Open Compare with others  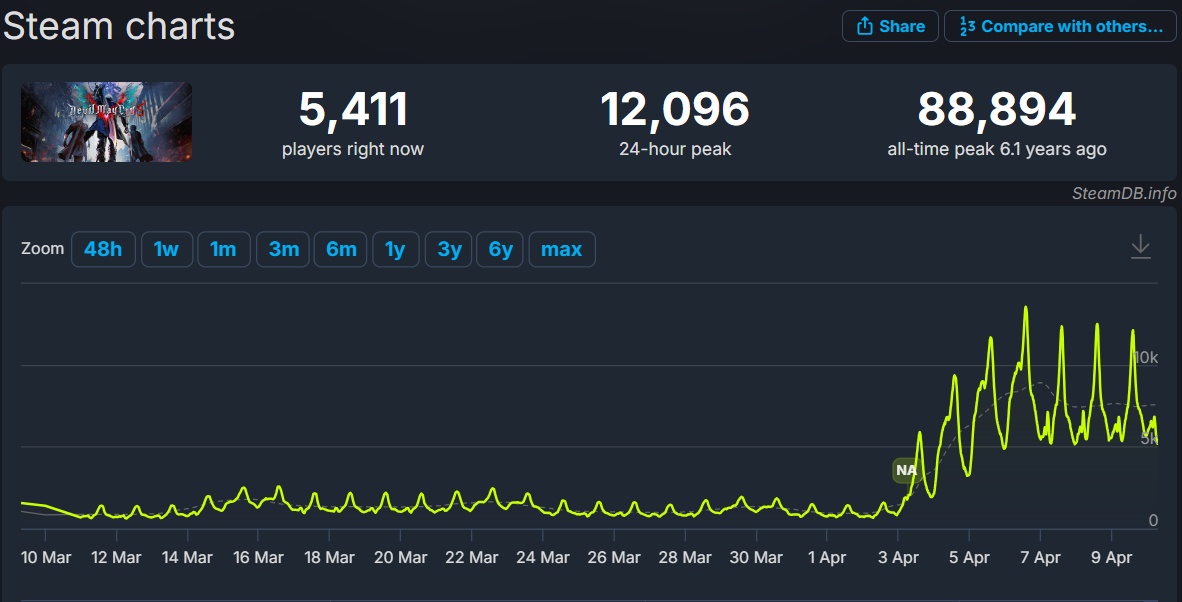coord(1060,26)
